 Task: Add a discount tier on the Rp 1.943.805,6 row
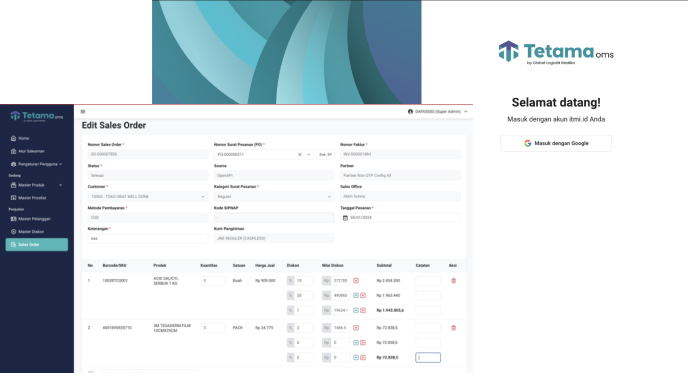(356, 310)
